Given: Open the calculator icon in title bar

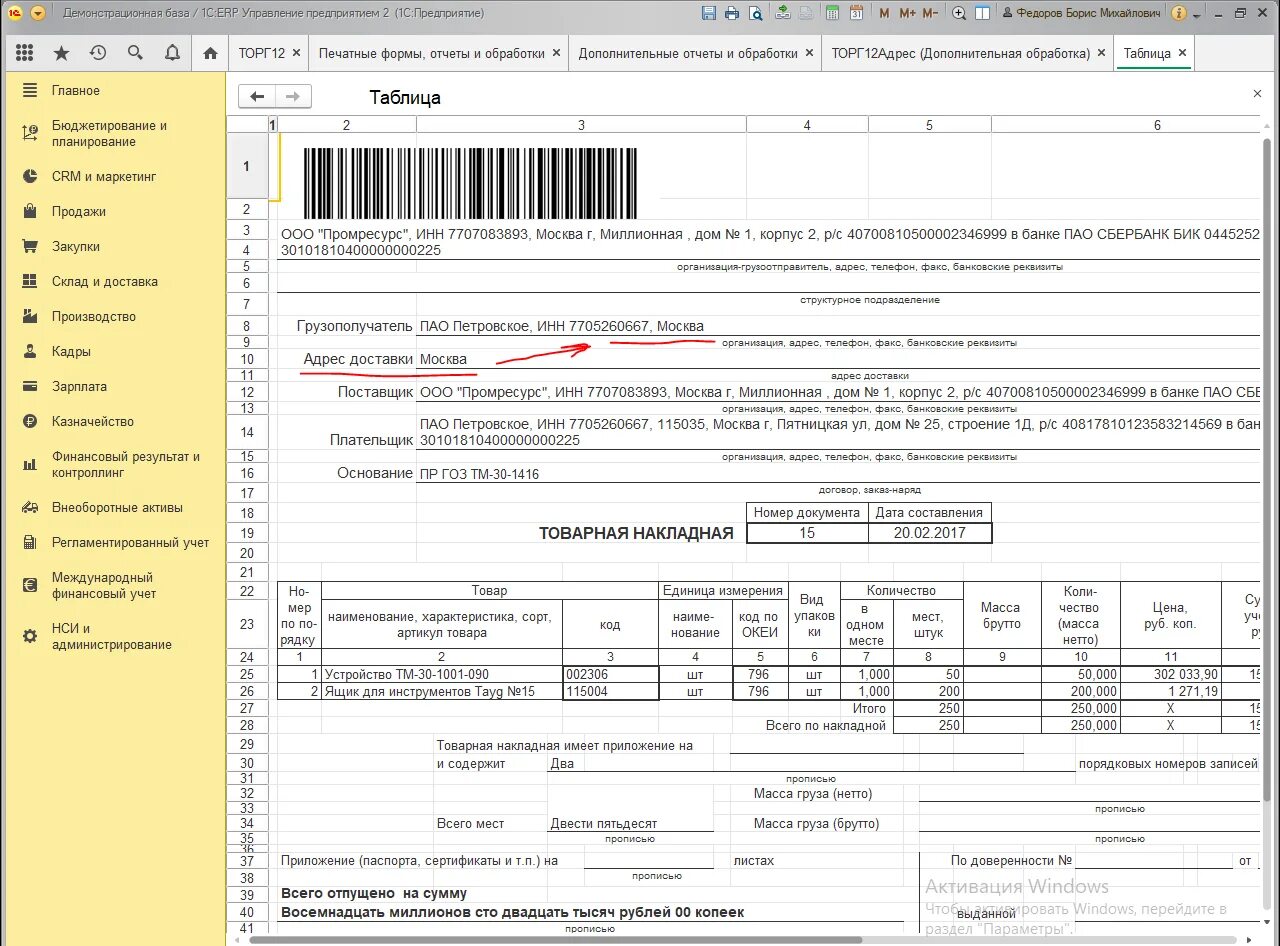Looking at the screenshot, I should click(833, 14).
